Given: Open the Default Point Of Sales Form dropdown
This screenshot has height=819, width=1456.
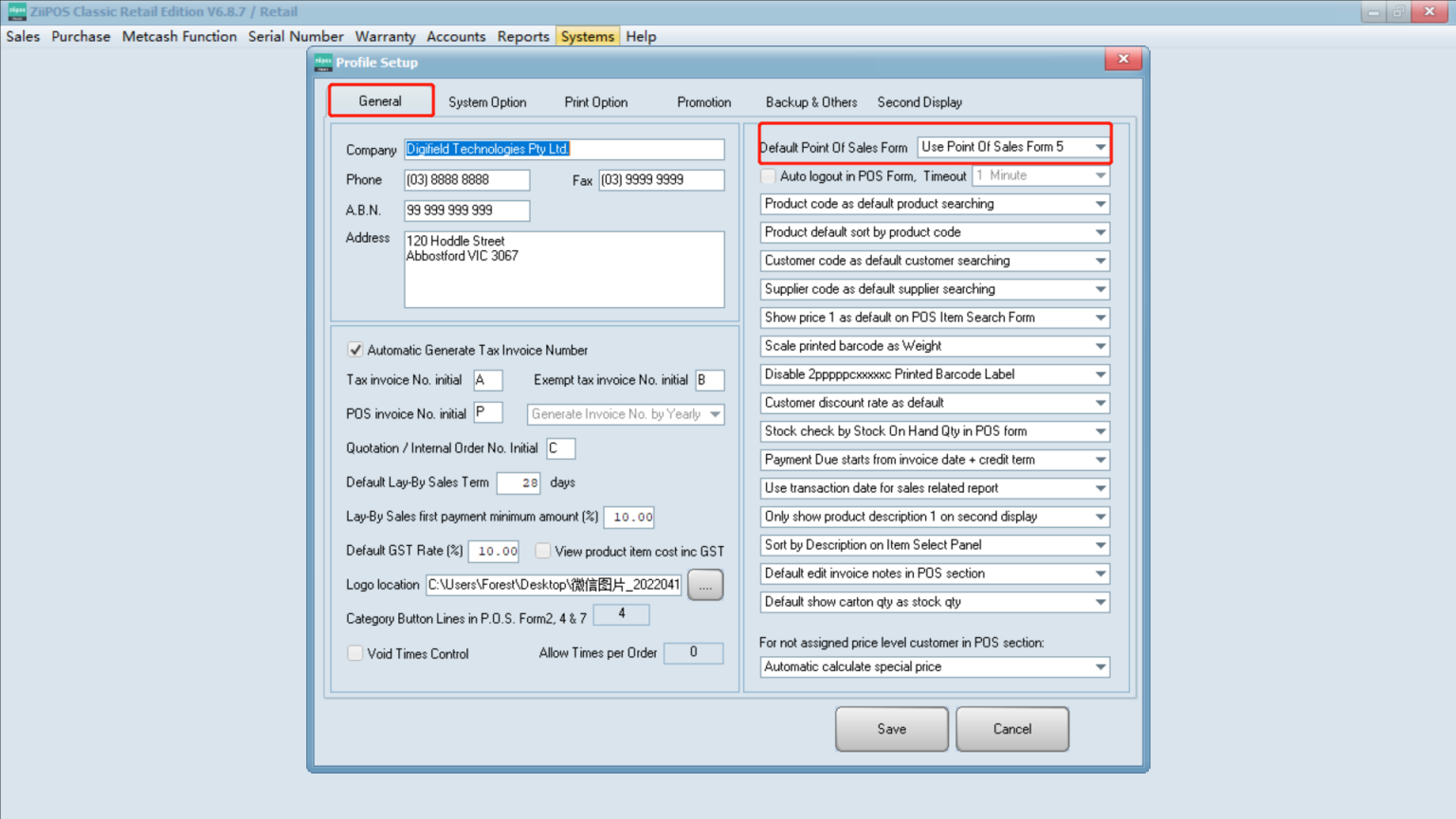Looking at the screenshot, I should coord(1098,147).
